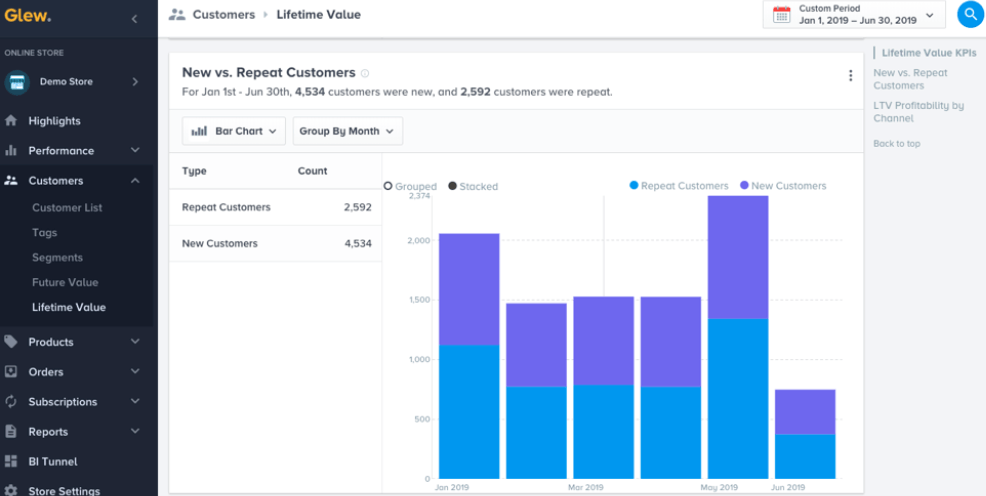The image size is (986, 496).
Task: Click the Back to top link
Action: (x=897, y=143)
